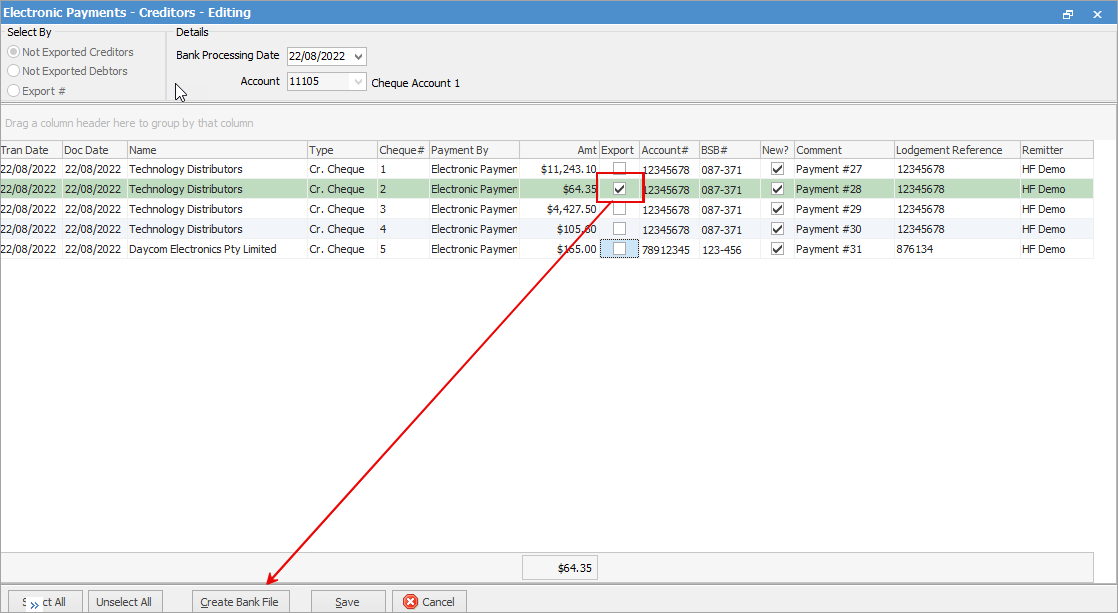Close the Electronic Payments window
Viewport: 1118px width, 613px height.
click(1097, 14)
